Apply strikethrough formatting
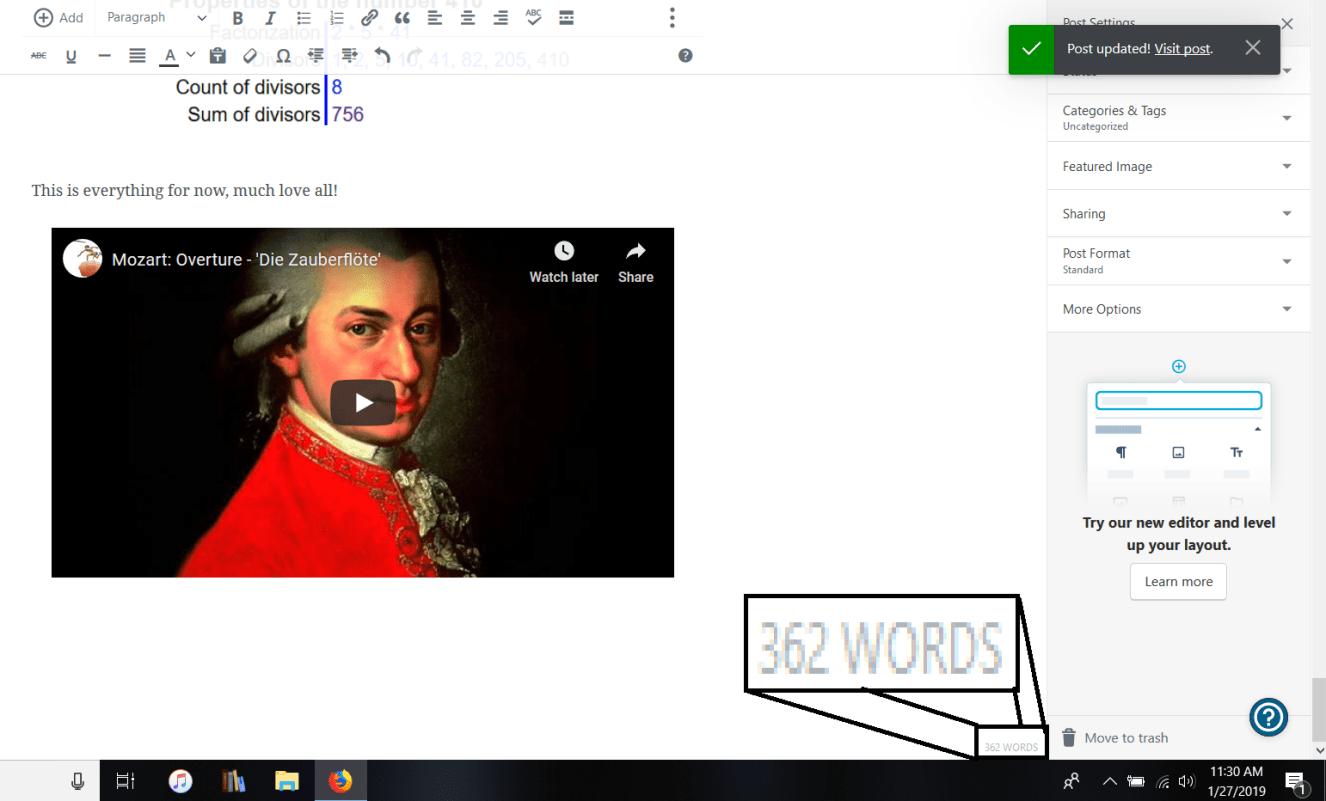The height and width of the screenshot is (801, 1326). 38,55
